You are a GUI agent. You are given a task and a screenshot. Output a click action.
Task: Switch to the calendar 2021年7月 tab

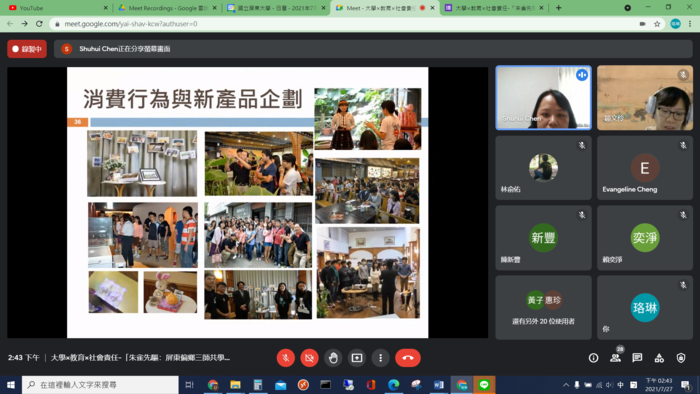(275, 8)
